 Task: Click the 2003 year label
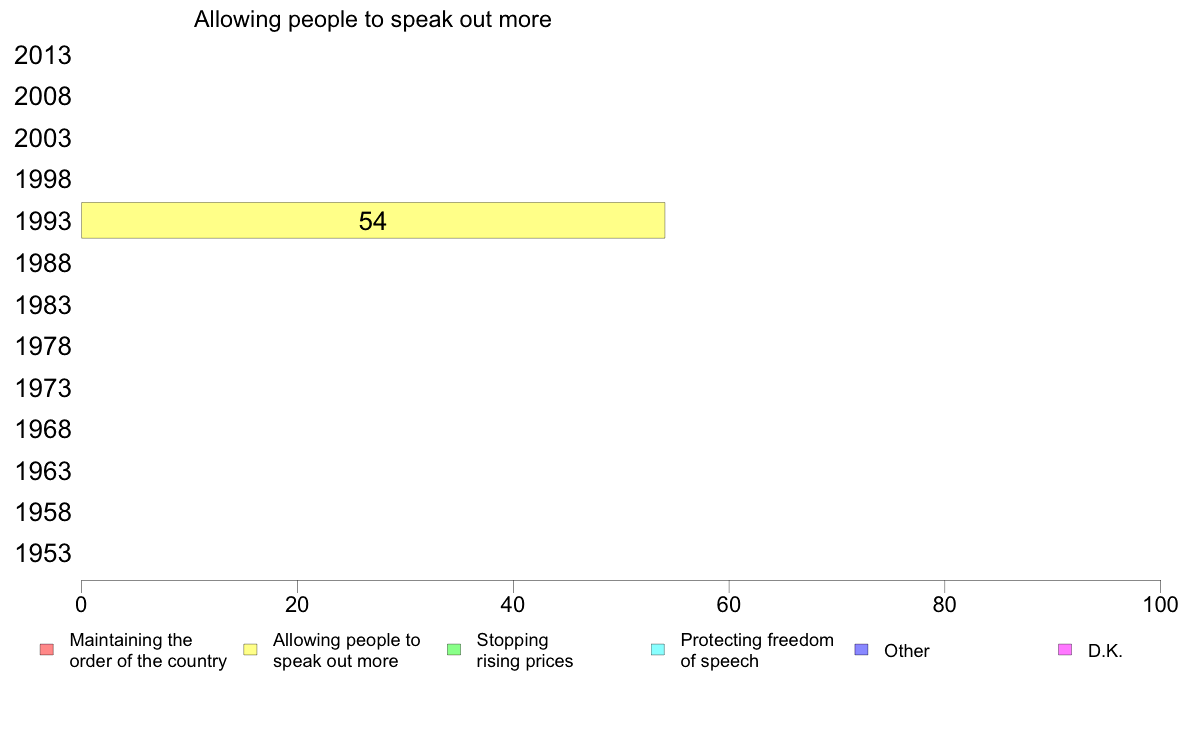coord(43,139)
